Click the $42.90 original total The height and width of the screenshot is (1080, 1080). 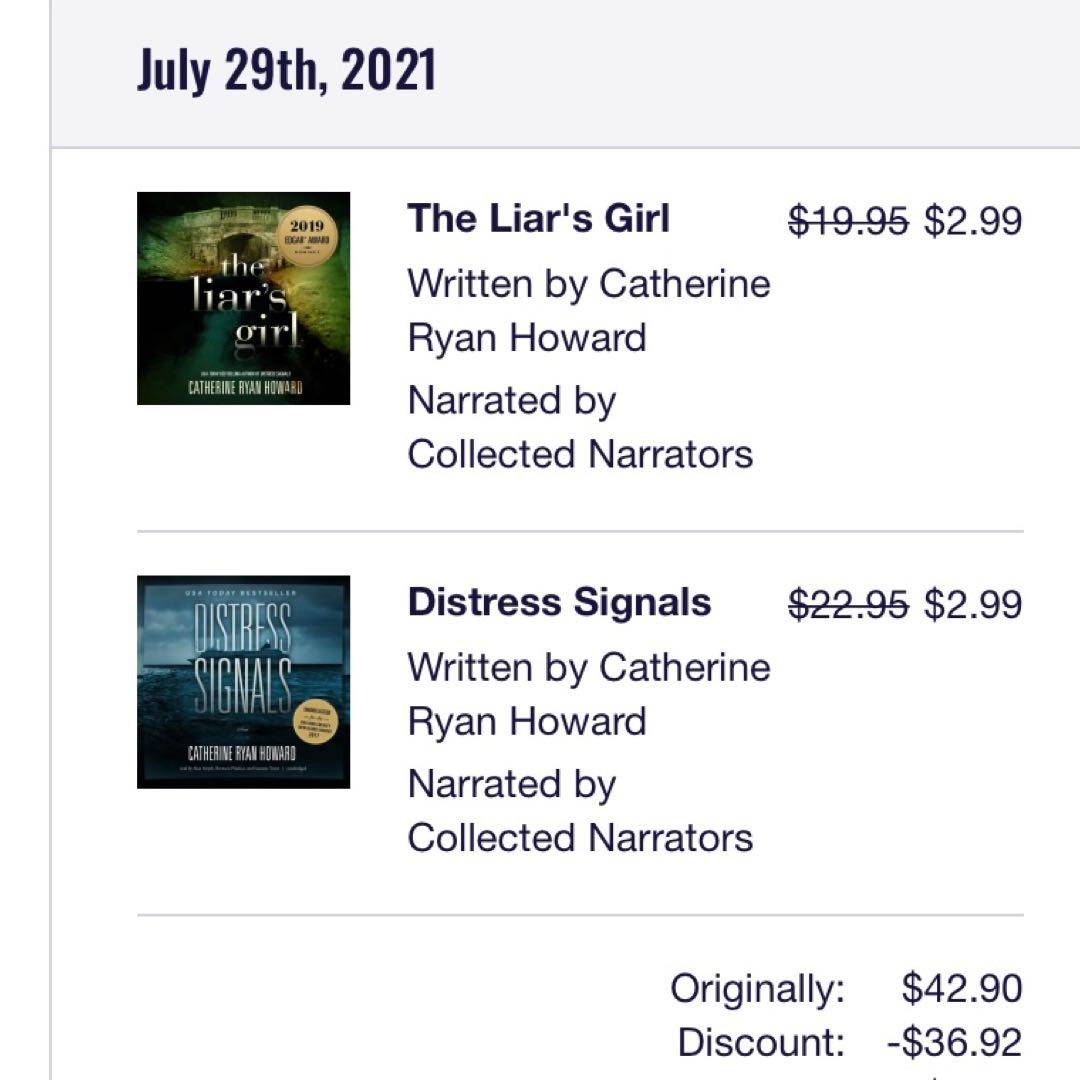click(961, 989)
